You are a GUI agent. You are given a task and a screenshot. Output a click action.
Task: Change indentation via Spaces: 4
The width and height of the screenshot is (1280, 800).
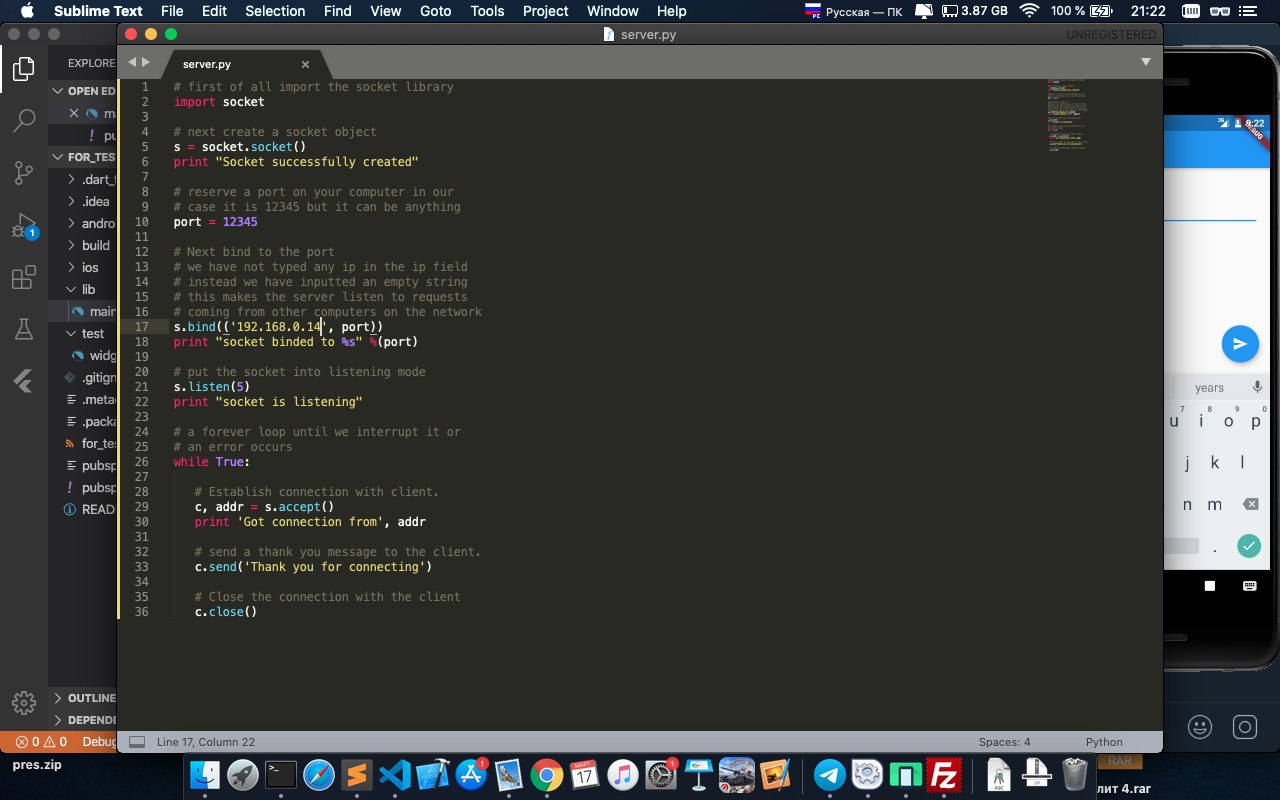tap(1004, 742)
